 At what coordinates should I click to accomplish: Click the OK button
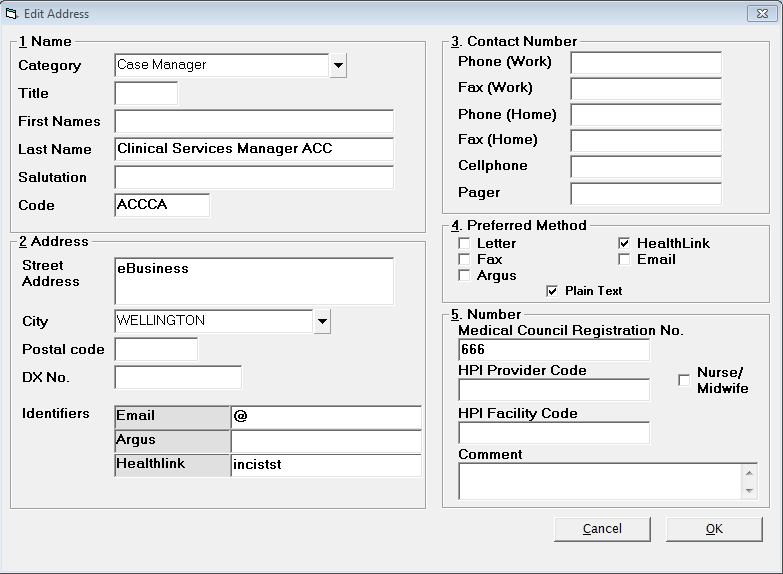click(714, 529)
